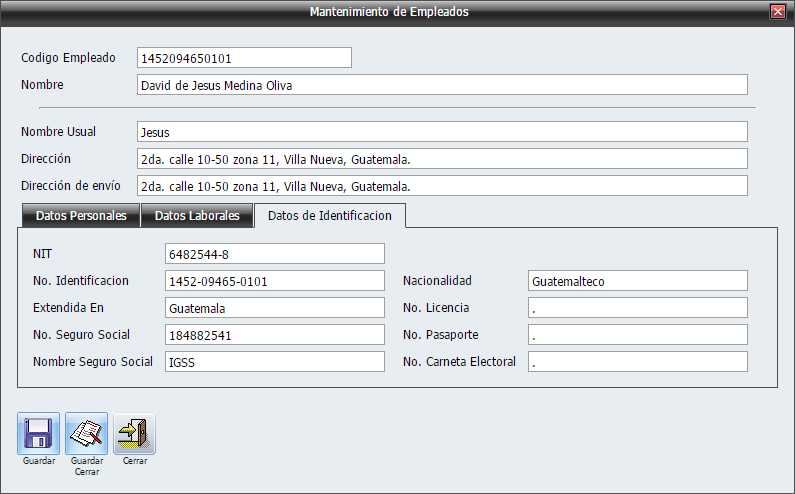Close the Mantenimiento de Empleados window
This screenshot has width=795, height=494.
click(777, 12)
